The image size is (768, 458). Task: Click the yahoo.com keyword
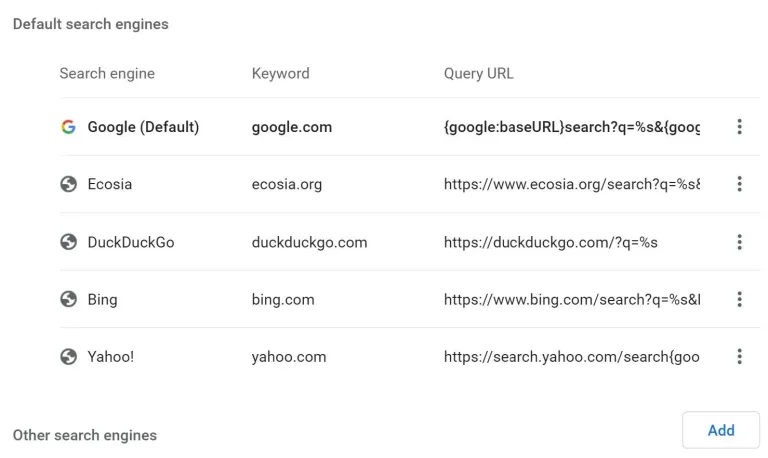pyautogui.click(x=289, y=357)
